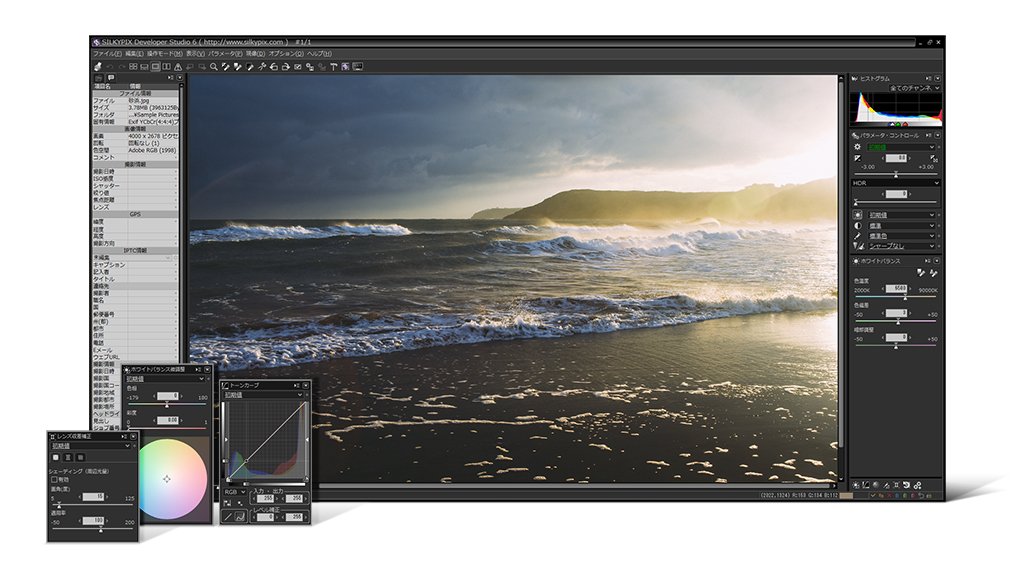Screen dimensions: 1020x577
Task: Open the ヘルプ (Help) menu
Action: click(x=319, y=54)
